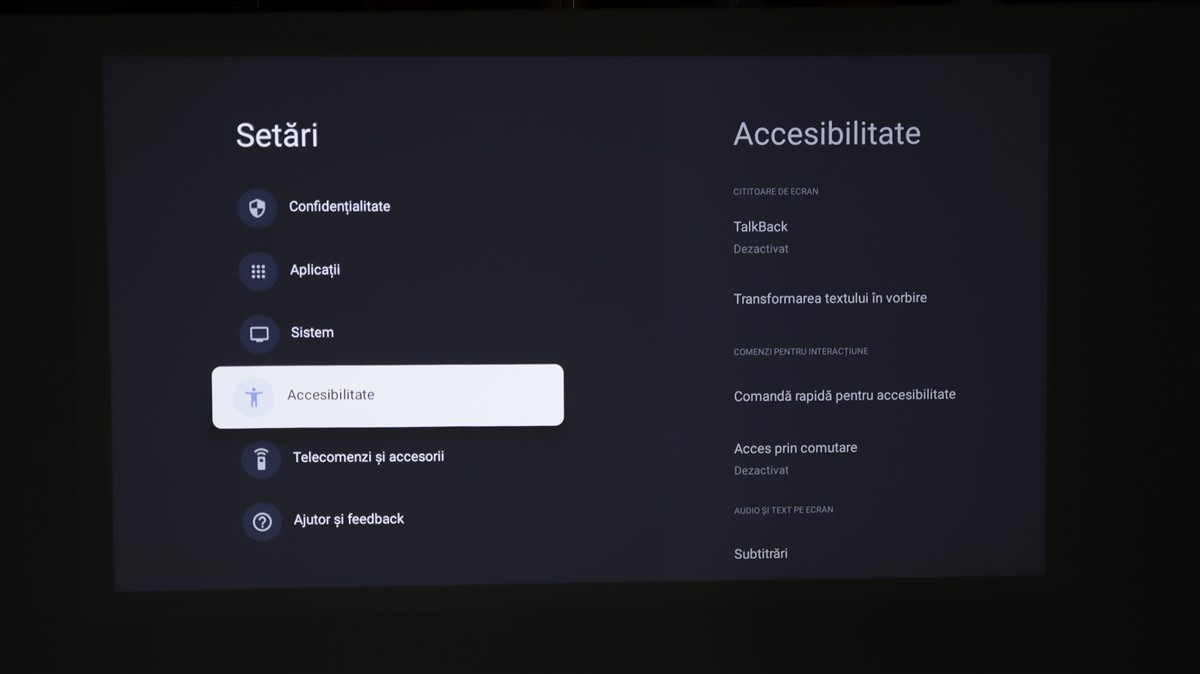Click the Accesibilitate panel title on right

click(827, 134)
